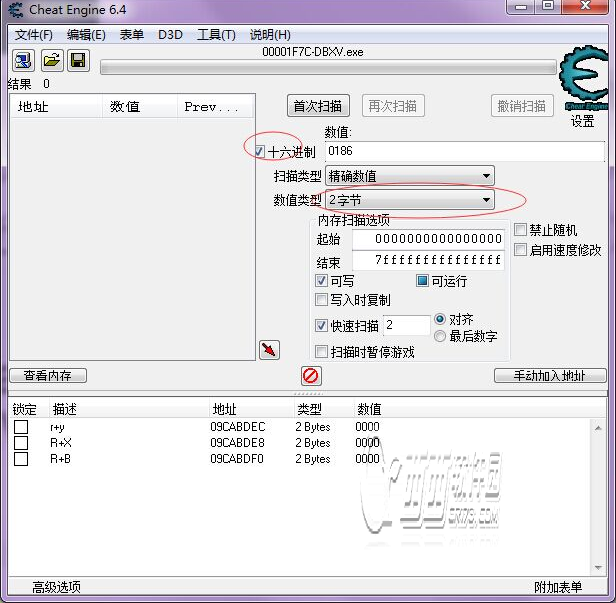This screenshot has height=603, width=616.
Task: Toggle the 快速扫描 checkbox
Action: 321,325
